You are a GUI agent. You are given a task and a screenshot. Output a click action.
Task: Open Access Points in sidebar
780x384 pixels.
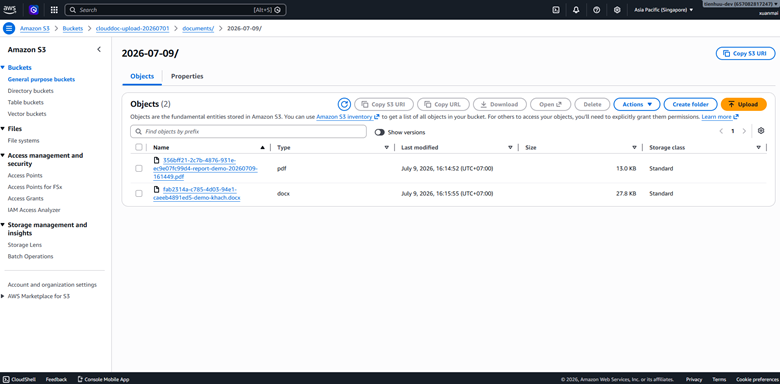coord(25,176)
